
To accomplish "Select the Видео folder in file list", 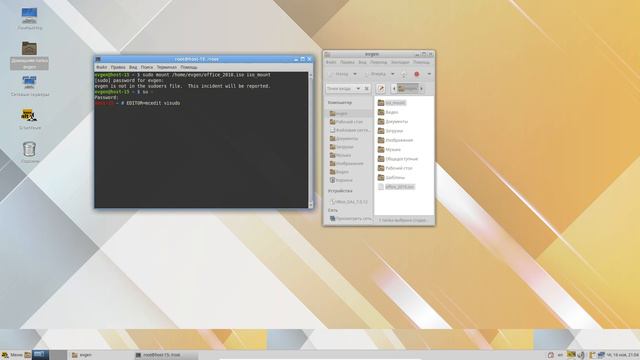I will coord(388,112).
